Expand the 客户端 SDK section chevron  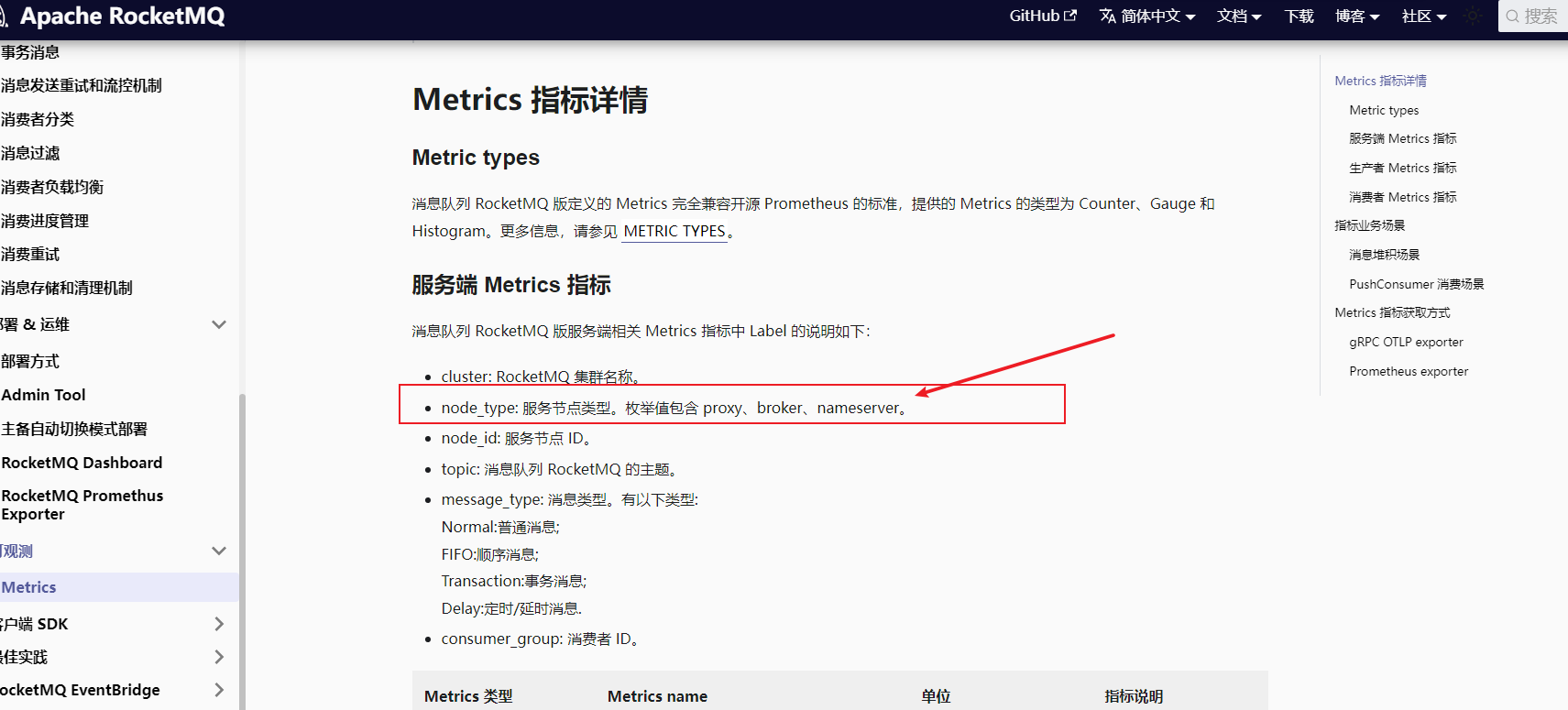pyautogui.click(x=219, y=624)
